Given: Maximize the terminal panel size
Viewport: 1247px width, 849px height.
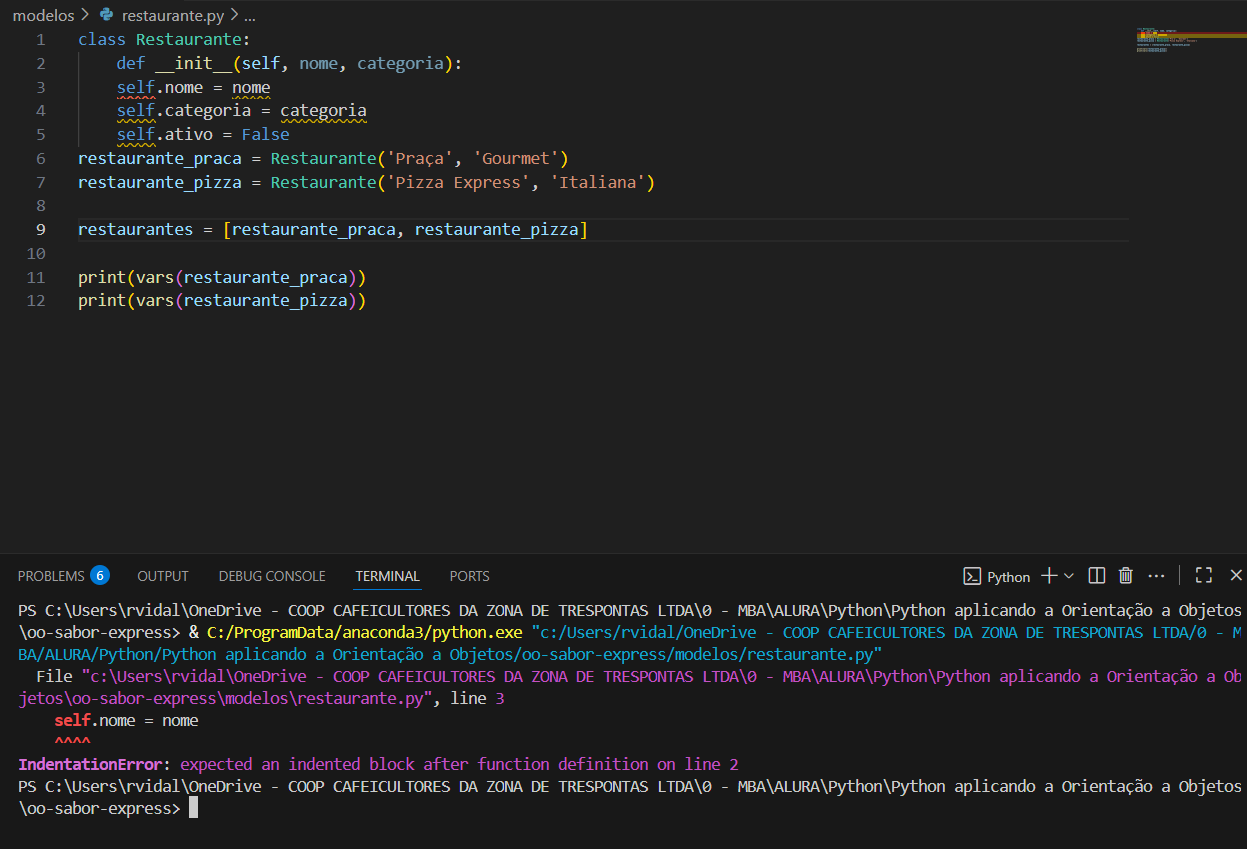Looking at the screenshot, I should [x=1204, y=575].
